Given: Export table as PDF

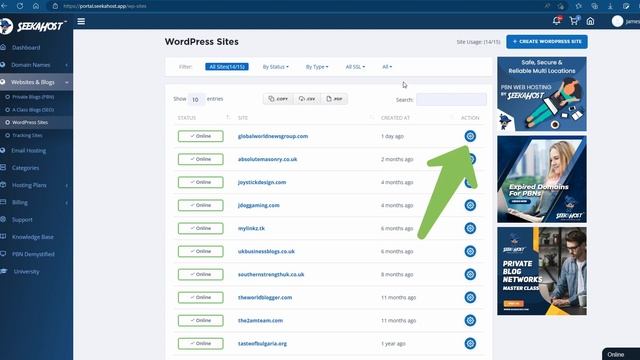Looking at the screenshot, I should (334, 99).
